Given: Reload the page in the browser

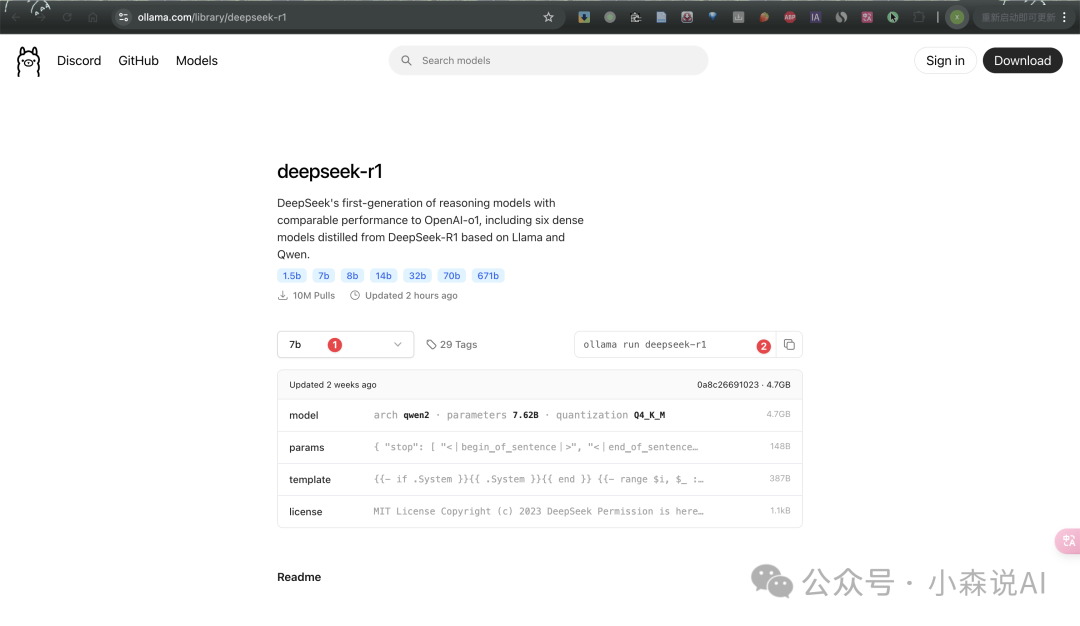Looking at the screenshot, I should pyautogui.click(x=67, y=17).
